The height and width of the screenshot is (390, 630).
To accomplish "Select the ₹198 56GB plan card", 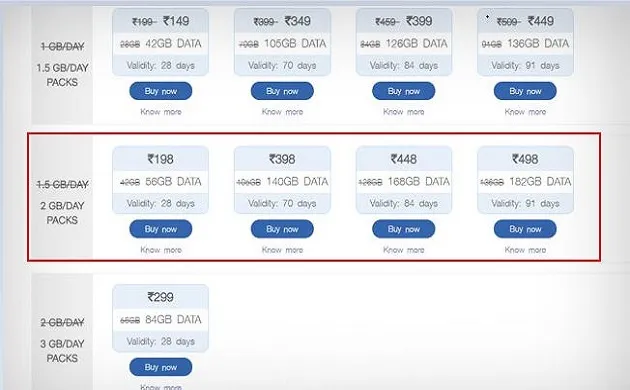I will tap(161, 180).
